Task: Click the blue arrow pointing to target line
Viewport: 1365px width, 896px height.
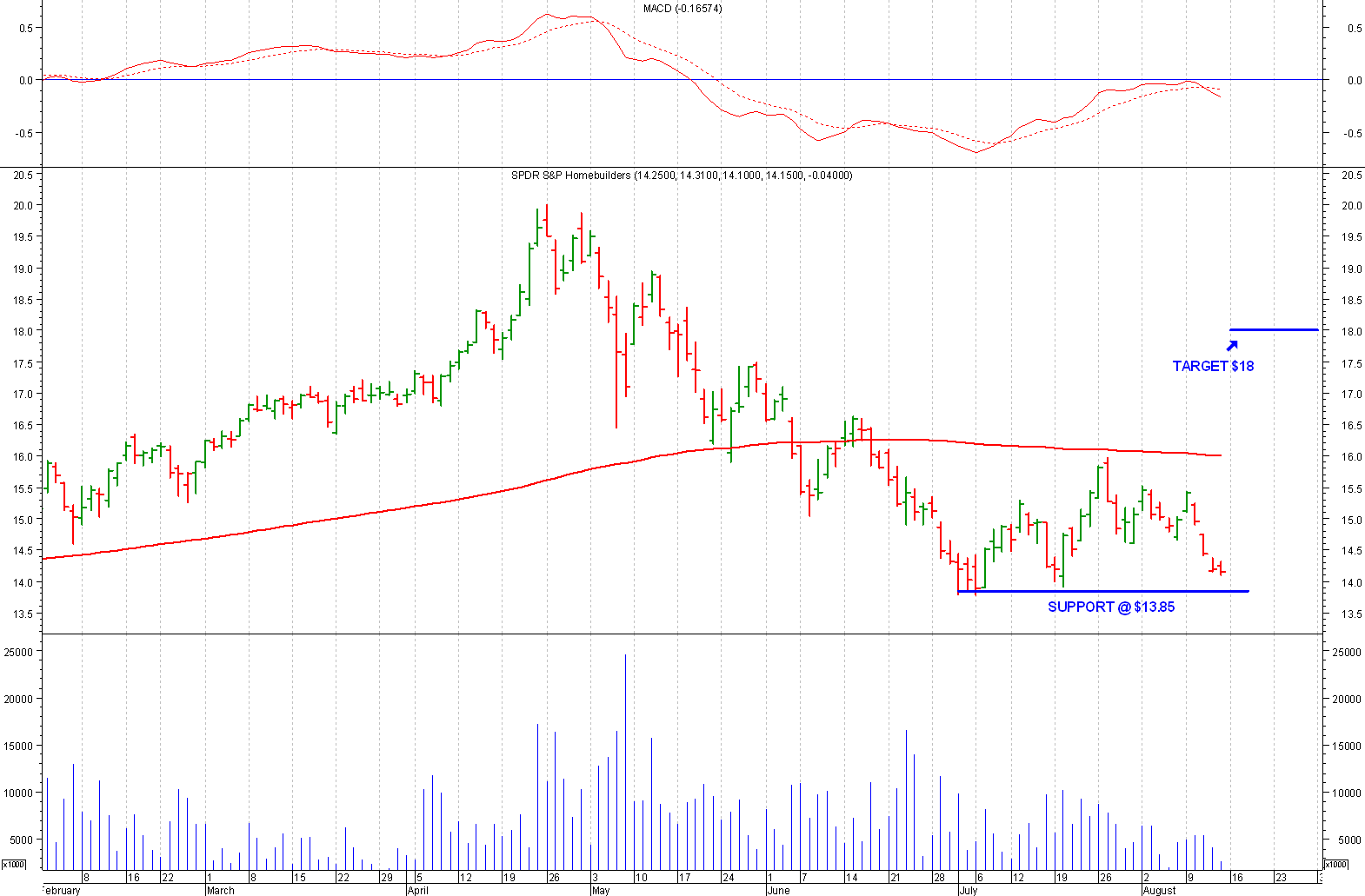Action: coord(1231,346)
